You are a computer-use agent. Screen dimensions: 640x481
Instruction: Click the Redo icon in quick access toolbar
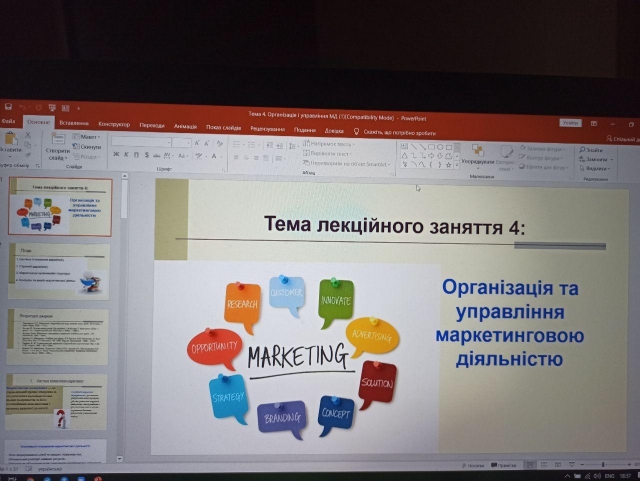point(38,107)
